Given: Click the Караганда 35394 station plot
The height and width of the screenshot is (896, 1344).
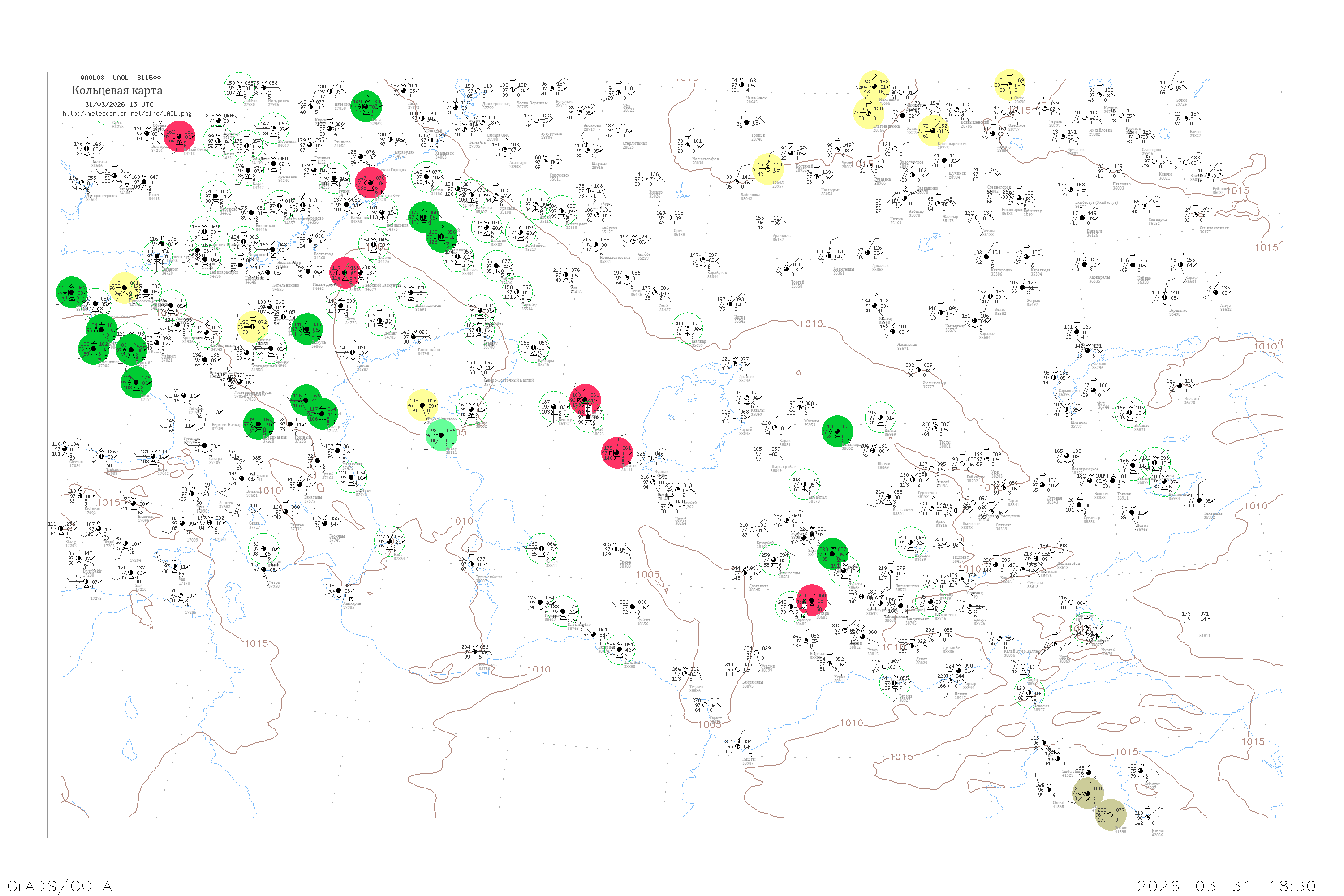Looking at the screenshot, I should pyautogui.click(x=1026, y=257).
